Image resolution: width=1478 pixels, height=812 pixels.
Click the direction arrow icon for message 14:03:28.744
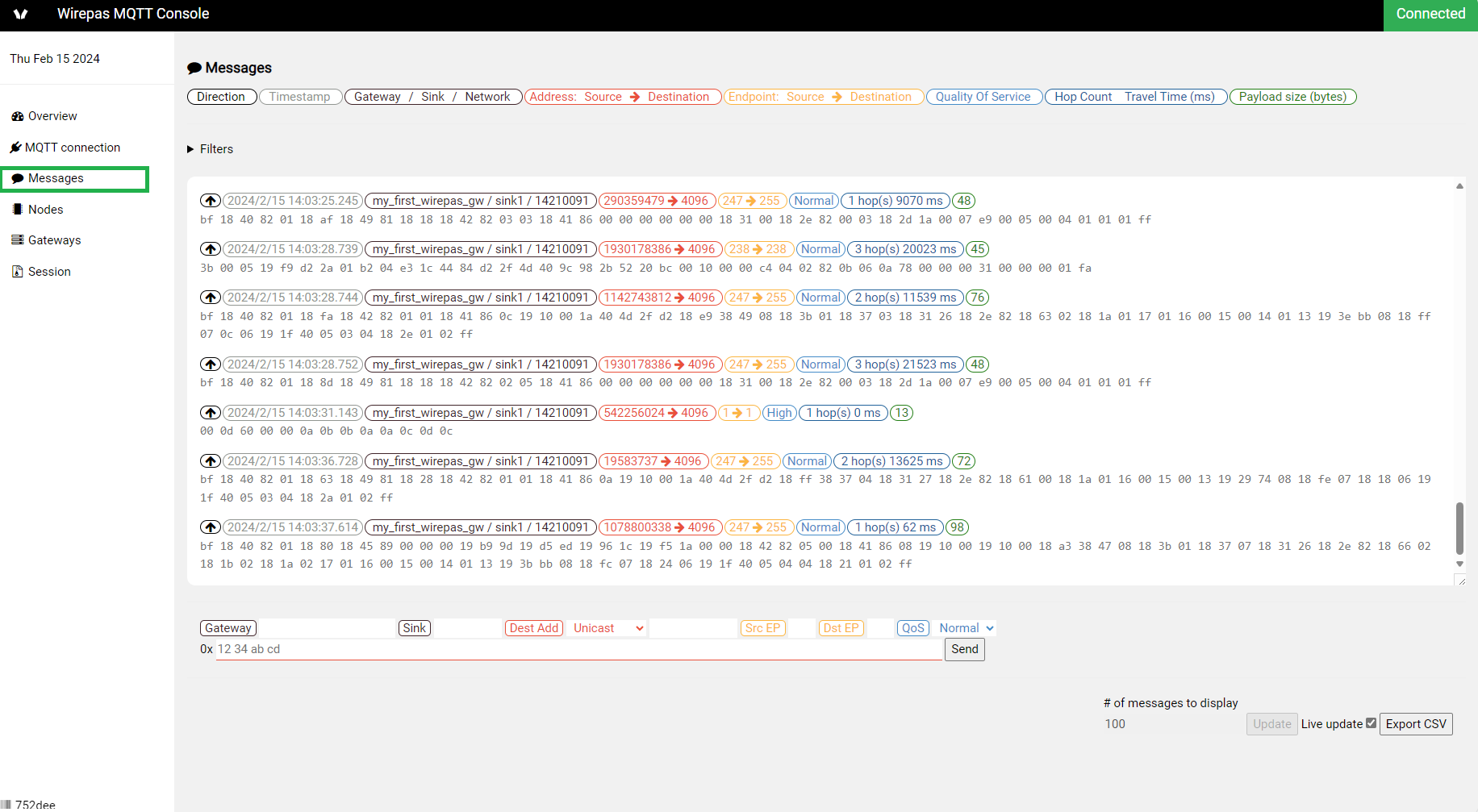[211, 298]
